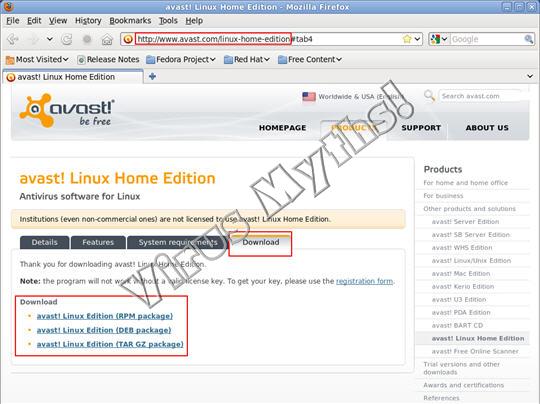Screen dimensions: 540x404
Task: Go to ABOUT US navigation tab
Action: (x=487, y=128)
